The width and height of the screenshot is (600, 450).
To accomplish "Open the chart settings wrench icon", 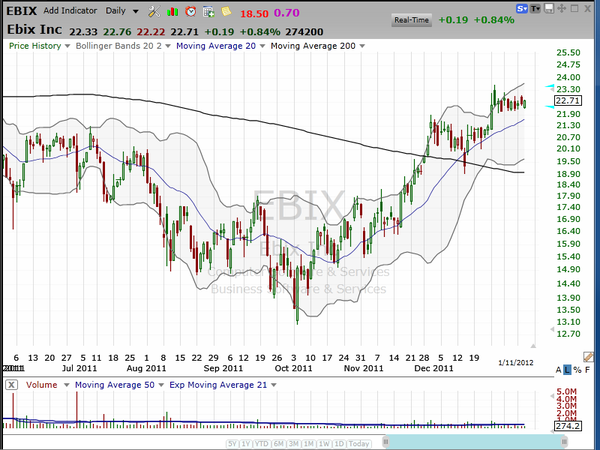I will click(x=154, y=11).
